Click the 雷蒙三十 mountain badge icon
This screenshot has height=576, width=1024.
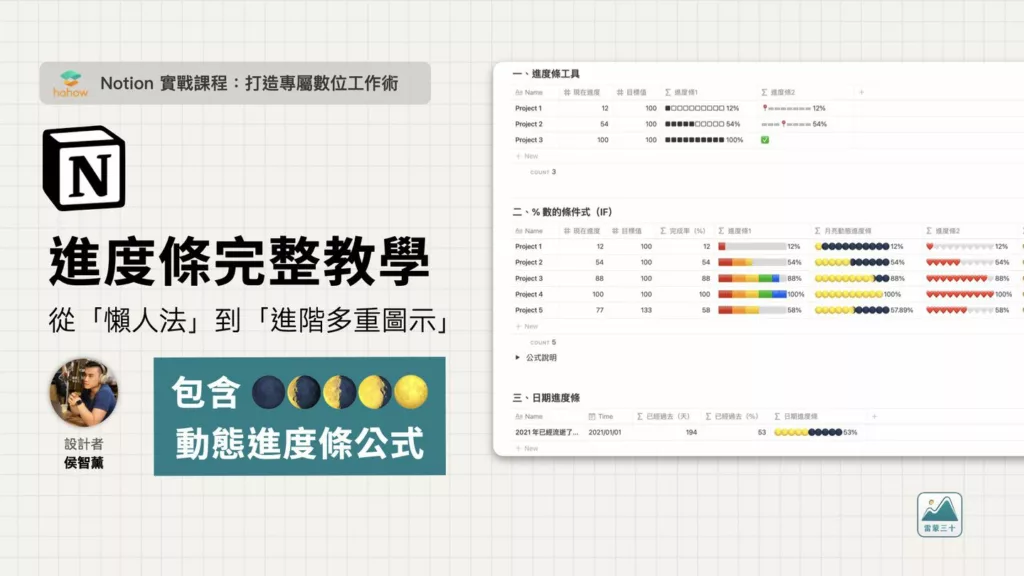939,515
